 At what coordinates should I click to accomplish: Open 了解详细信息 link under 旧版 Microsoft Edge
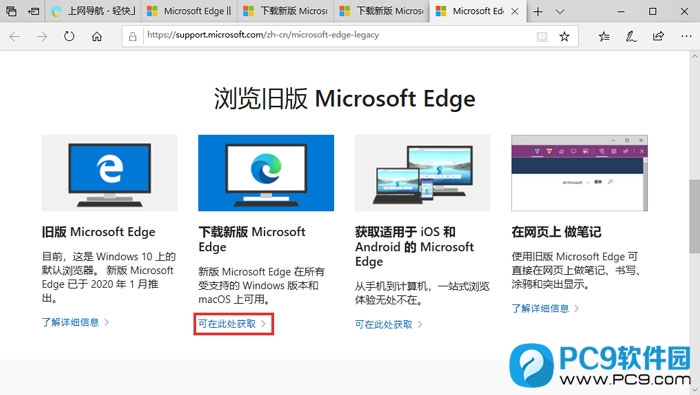pyautogui.click(x=75, y=322)
